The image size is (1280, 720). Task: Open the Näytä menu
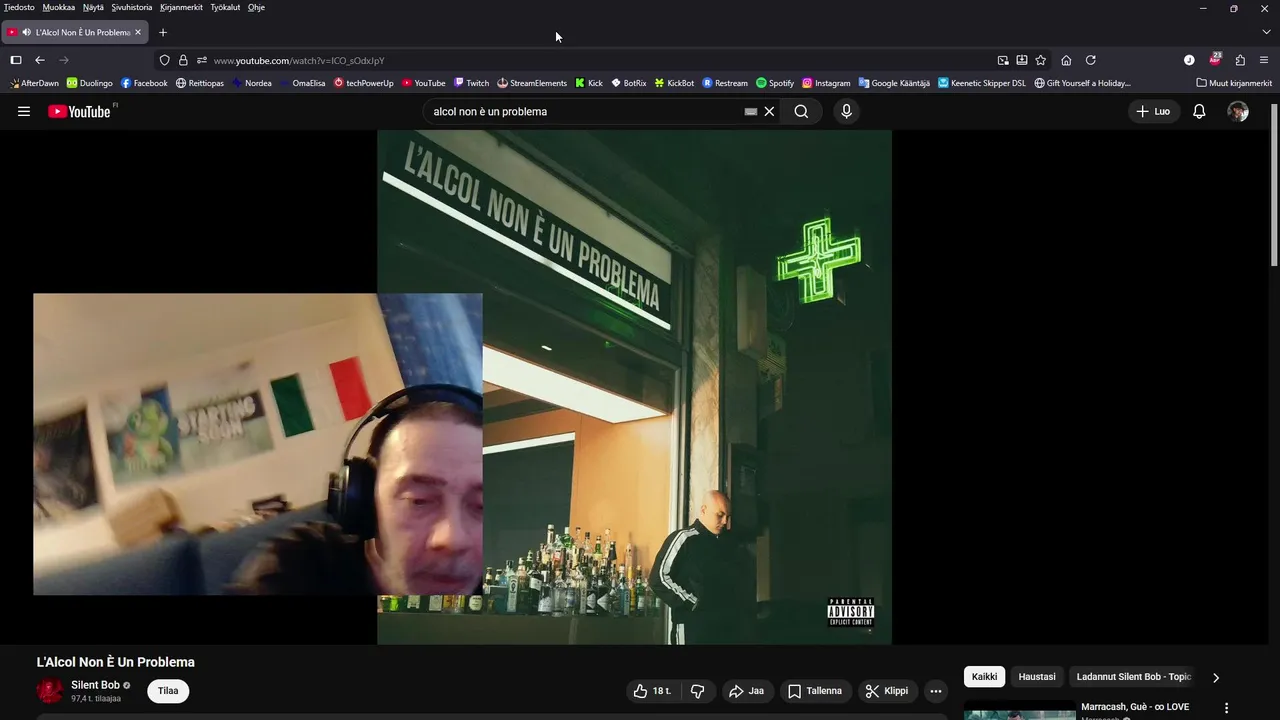pyautogui.click(x=93, y=7)
